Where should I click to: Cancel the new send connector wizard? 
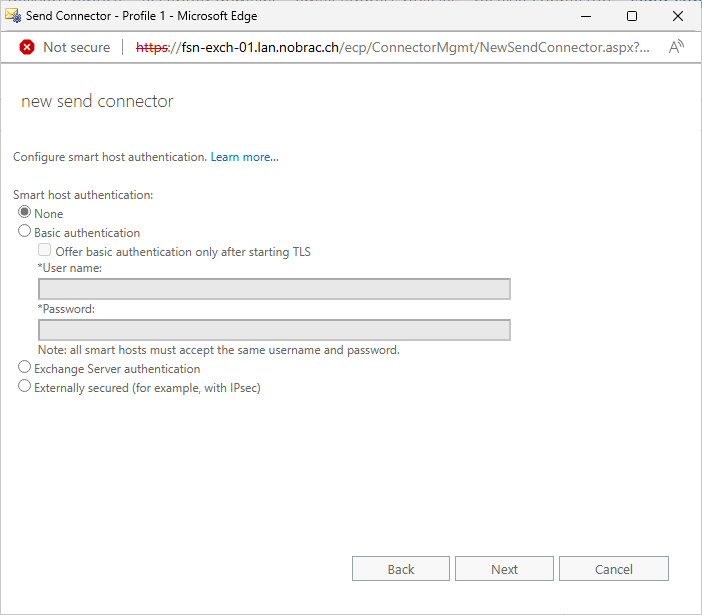tap(614, 569)
